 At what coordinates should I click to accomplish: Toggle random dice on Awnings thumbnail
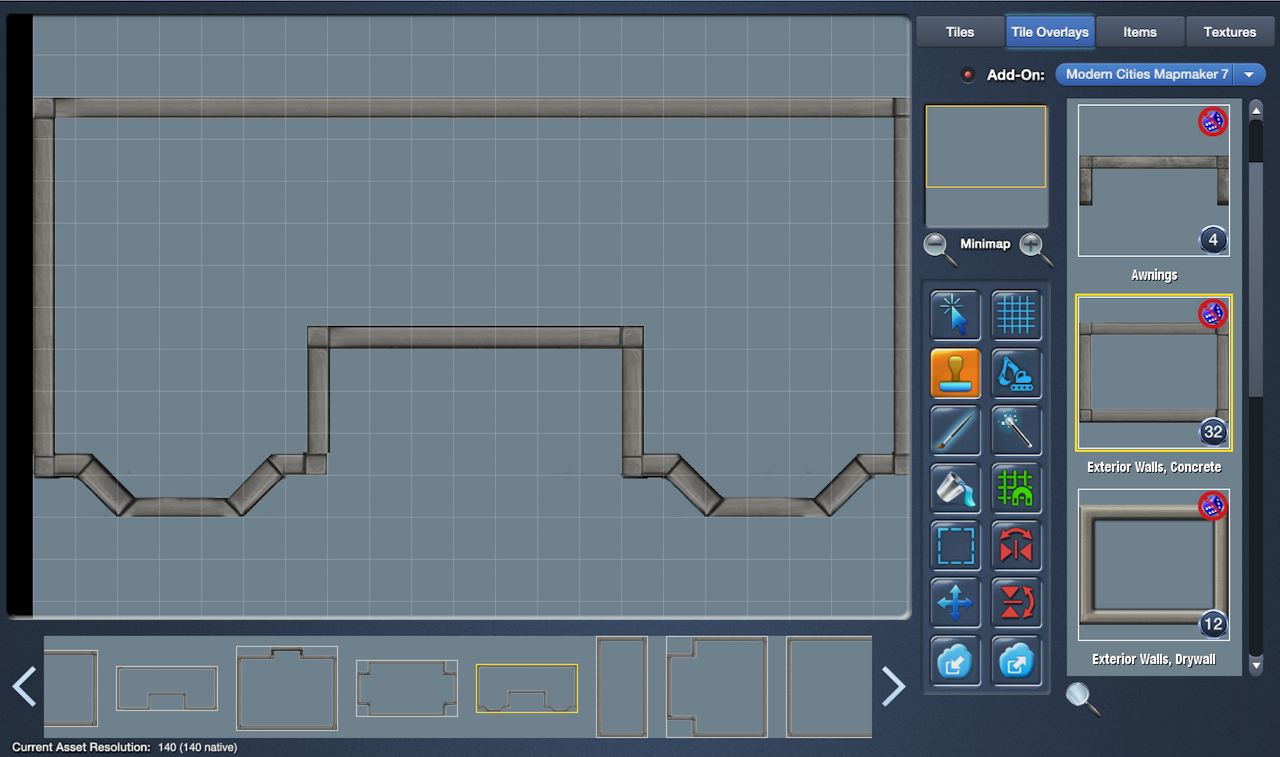1212,122
